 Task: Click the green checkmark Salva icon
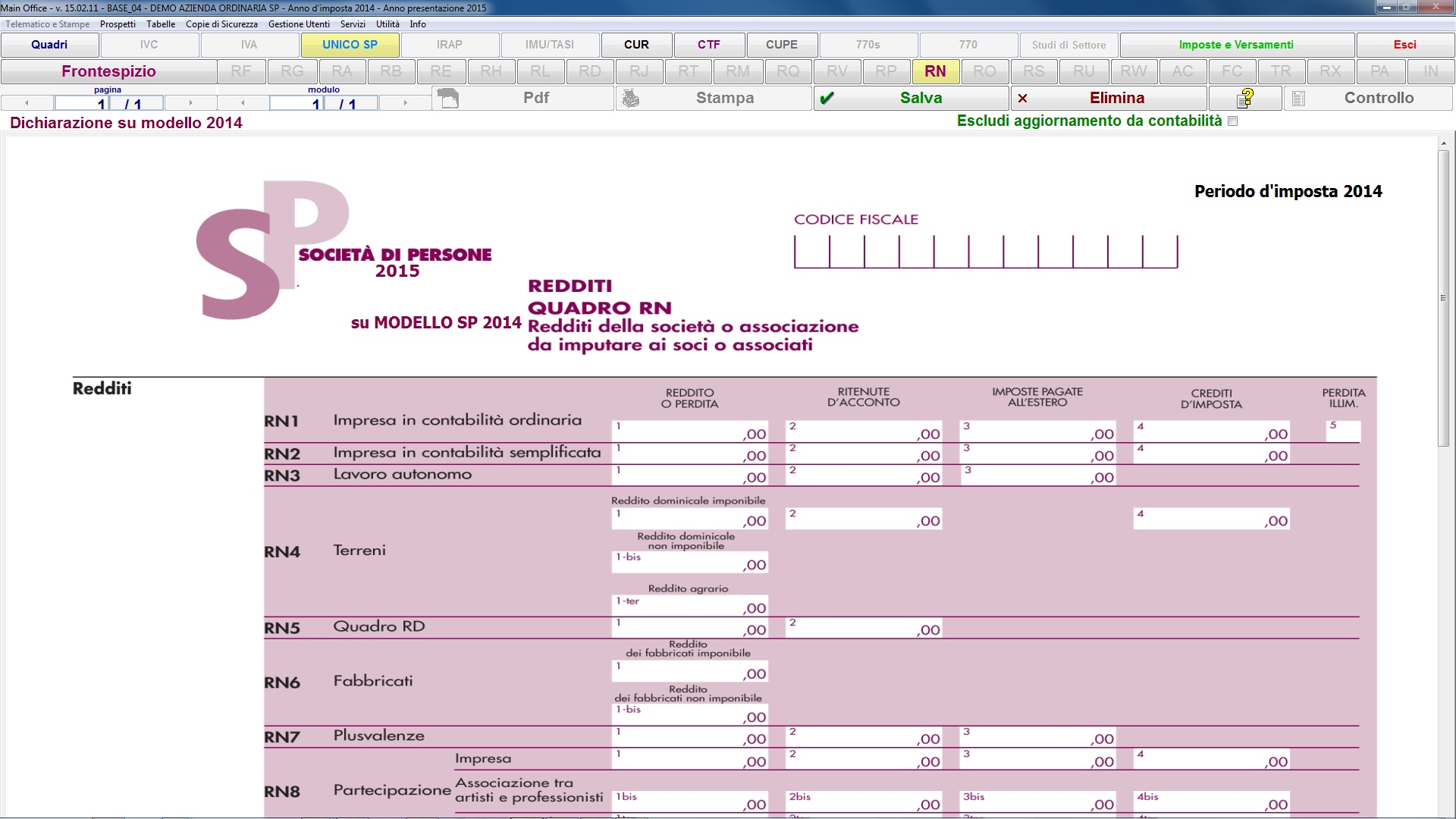[x=827, y=98]
